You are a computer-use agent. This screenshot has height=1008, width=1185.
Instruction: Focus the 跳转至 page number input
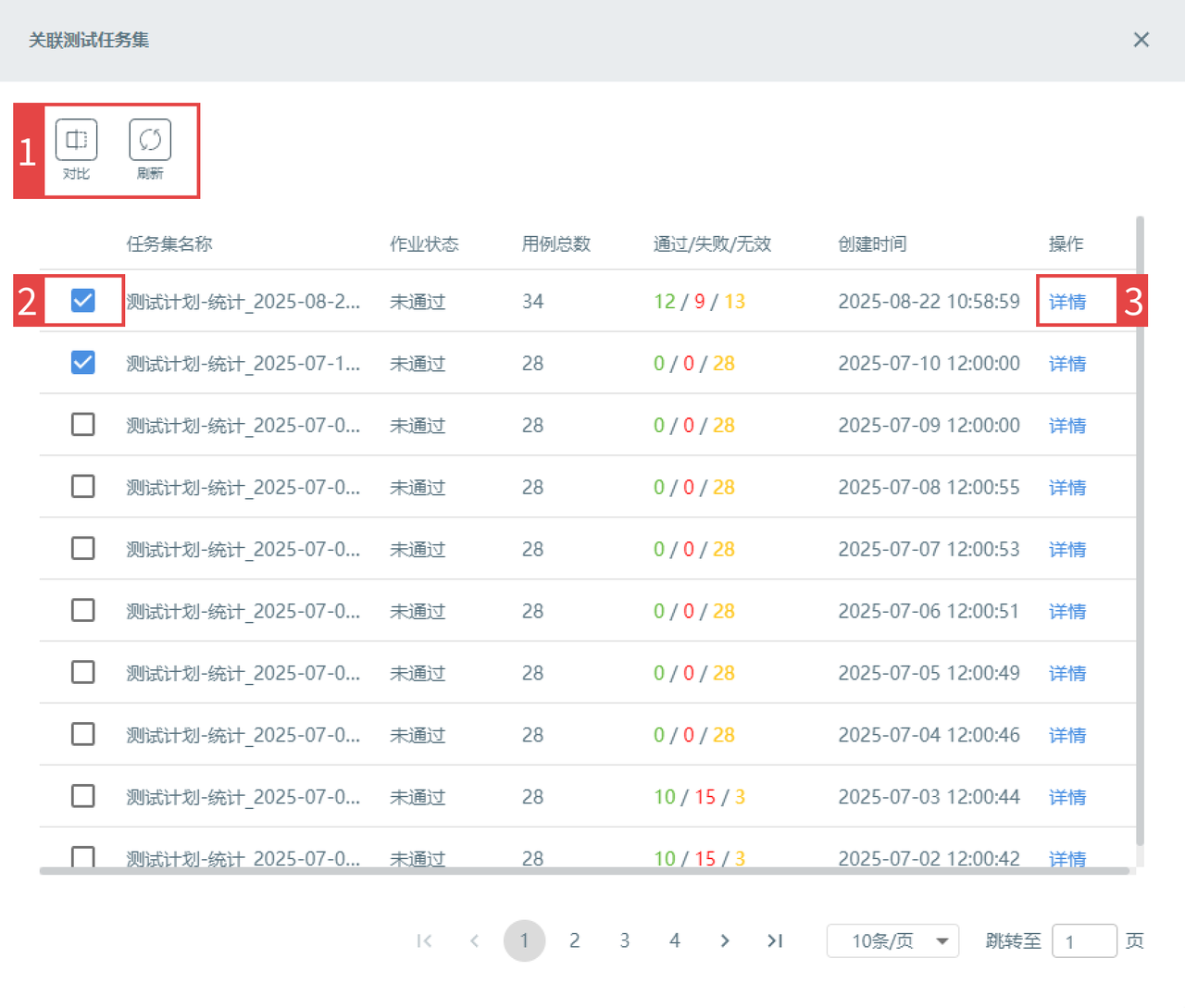(1084, 941)
